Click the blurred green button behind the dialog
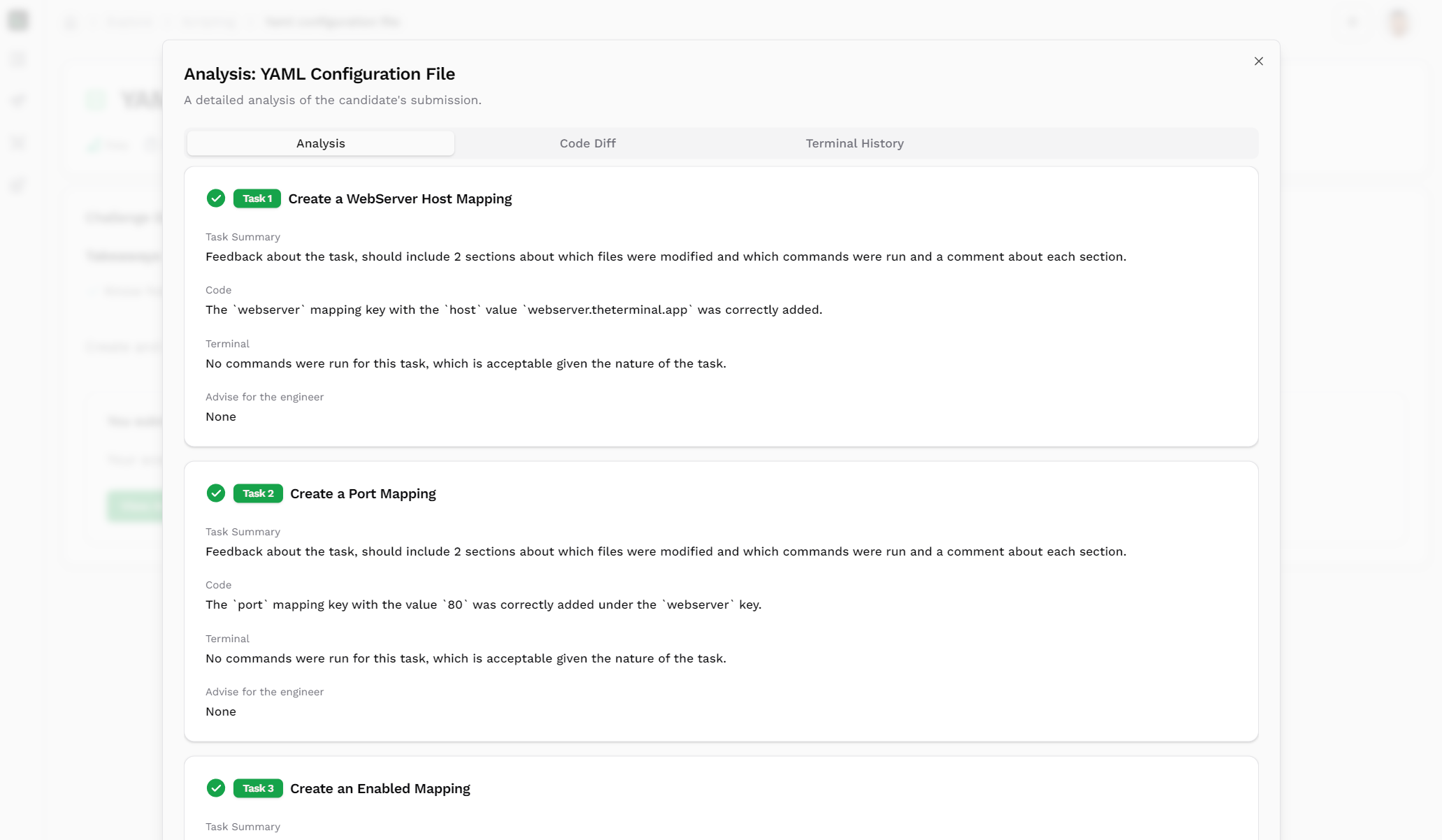Viewport: 1442px width, 840px height. [x=135, y=506]
